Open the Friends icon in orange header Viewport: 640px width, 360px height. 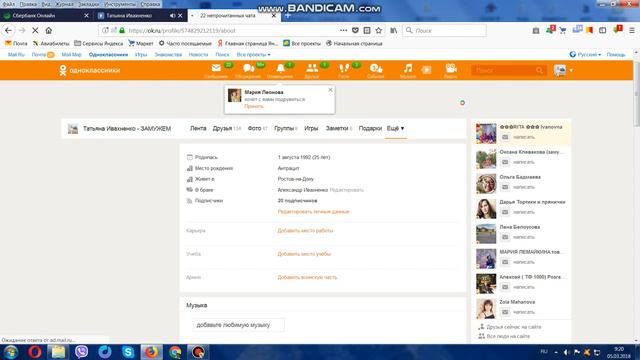pos(312,68)
